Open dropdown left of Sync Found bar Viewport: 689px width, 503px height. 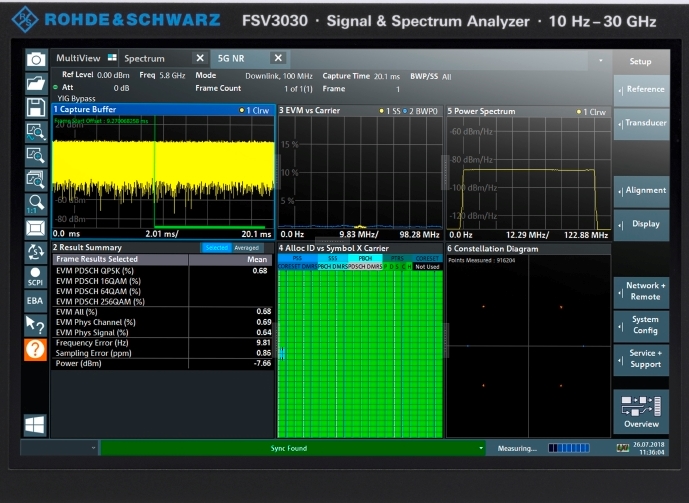(94, 448)
